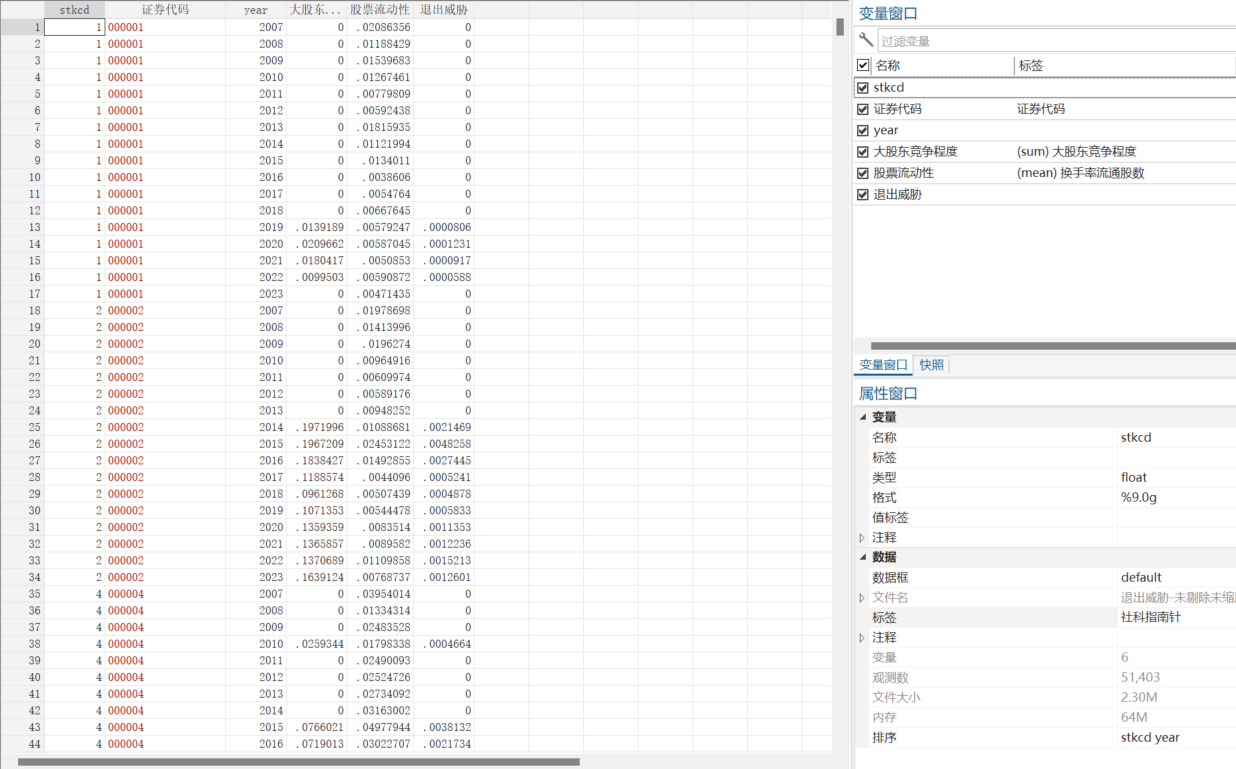Collapse the 变量 section in properties
1236x769 pixels.
point(863,417)
